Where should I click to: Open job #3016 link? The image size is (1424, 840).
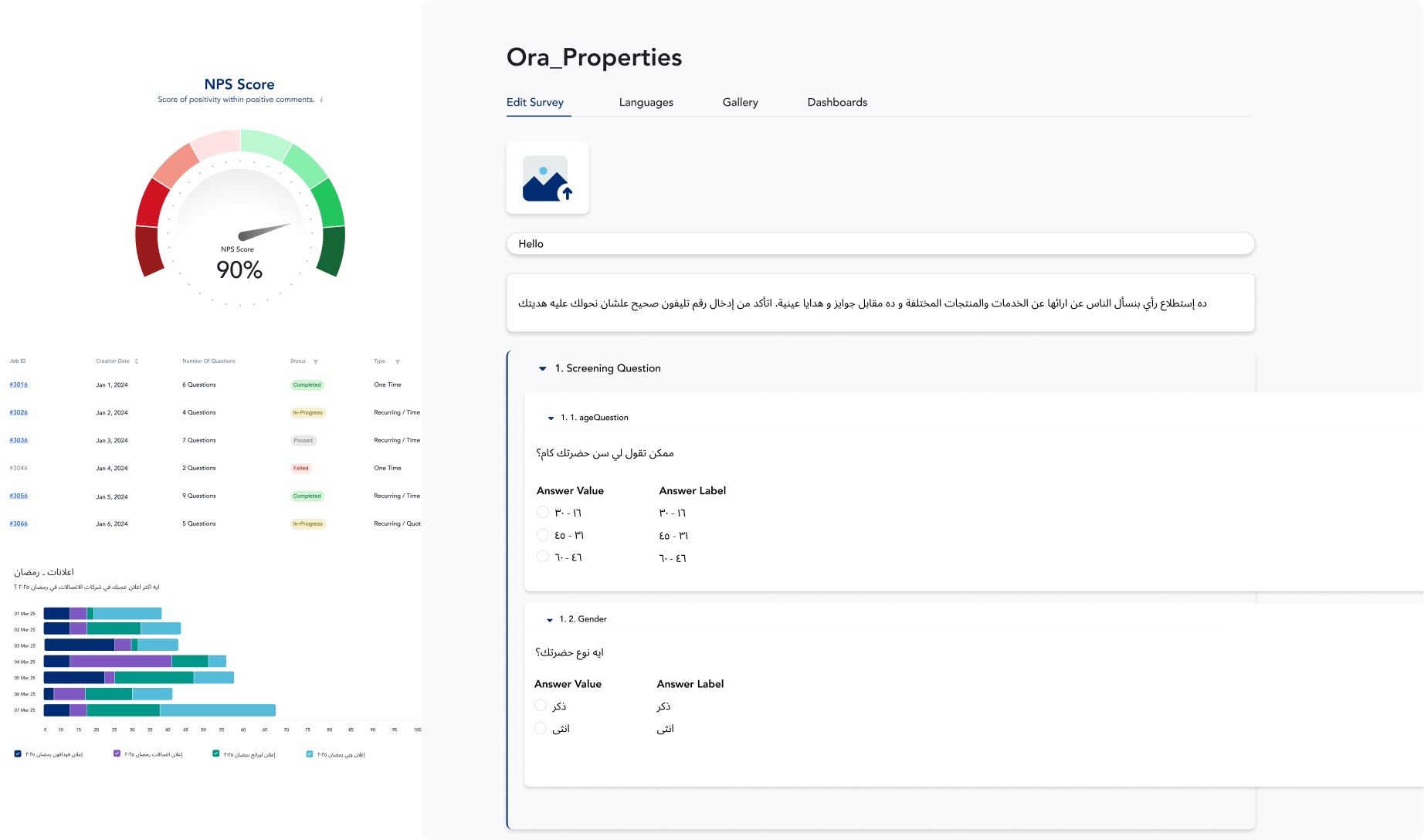(19, 384)
